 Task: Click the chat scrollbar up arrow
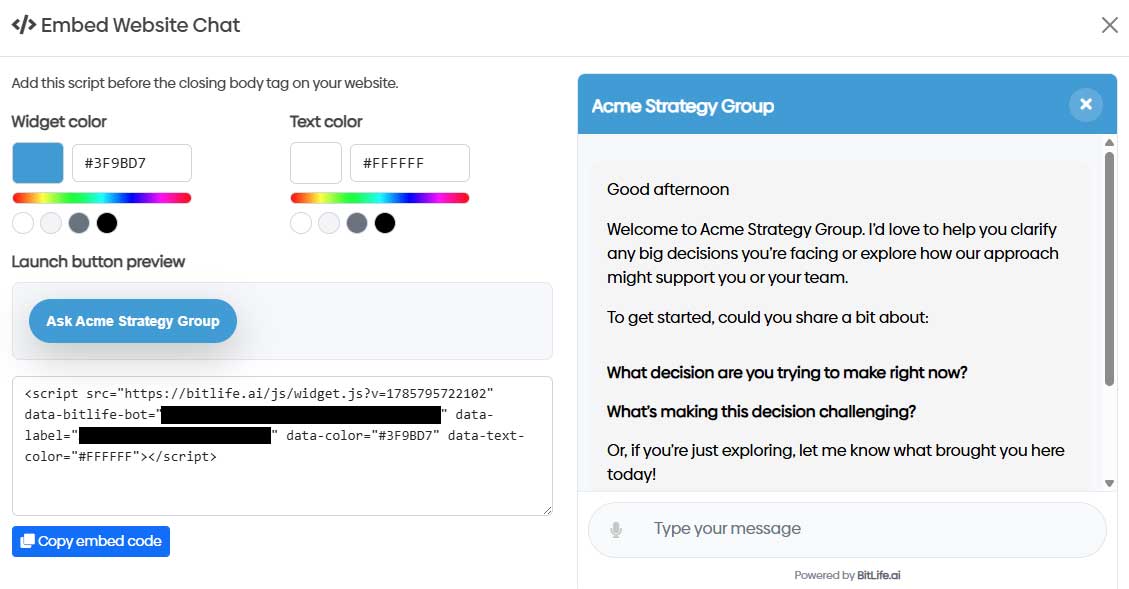coord(1110,143)
